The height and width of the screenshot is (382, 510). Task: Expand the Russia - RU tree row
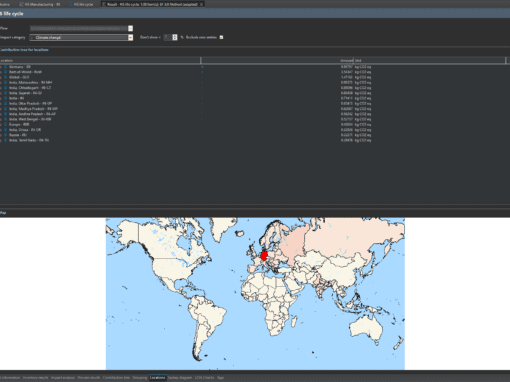click(1, 135)
